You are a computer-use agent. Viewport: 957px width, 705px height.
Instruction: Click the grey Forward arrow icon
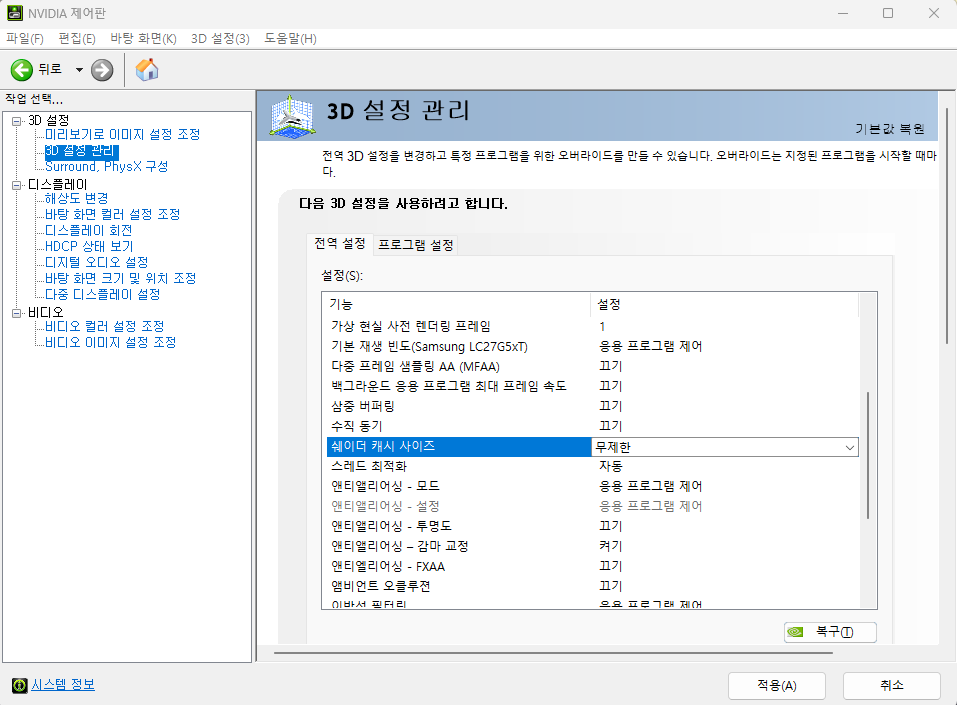click(x=102, y=70)
